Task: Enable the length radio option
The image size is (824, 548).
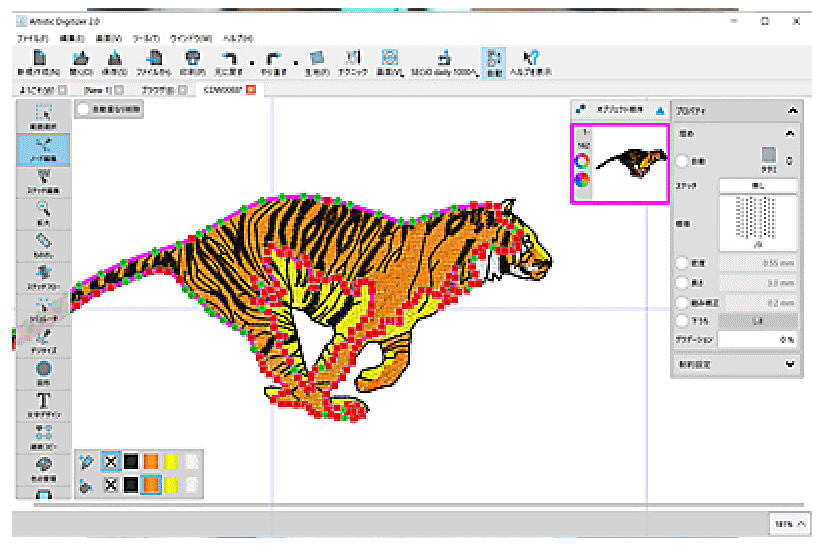Action: (x=682, y=283)
